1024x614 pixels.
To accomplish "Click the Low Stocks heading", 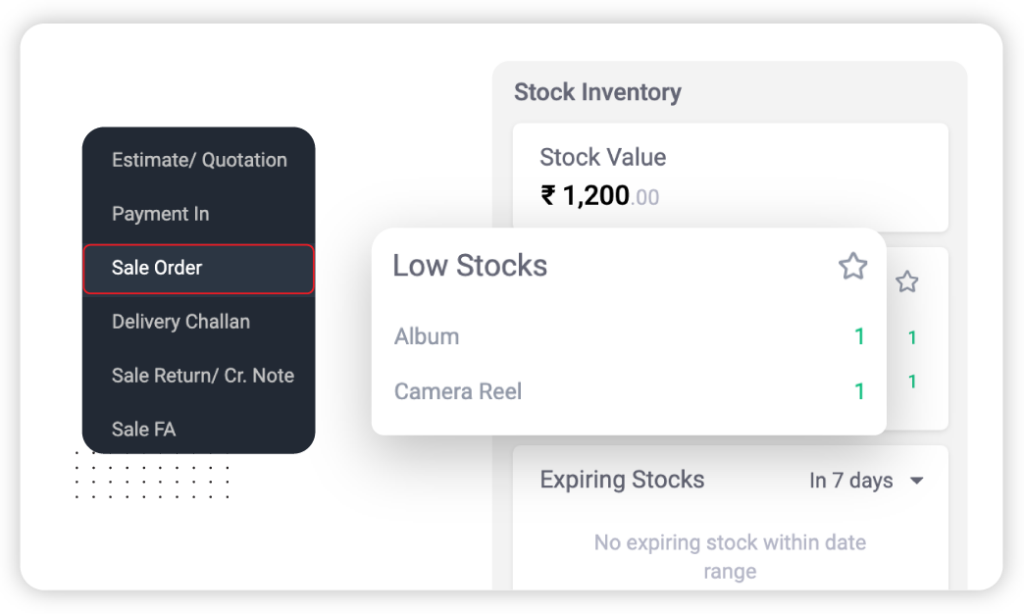I will pyautogui.click(x=470, y=266).
